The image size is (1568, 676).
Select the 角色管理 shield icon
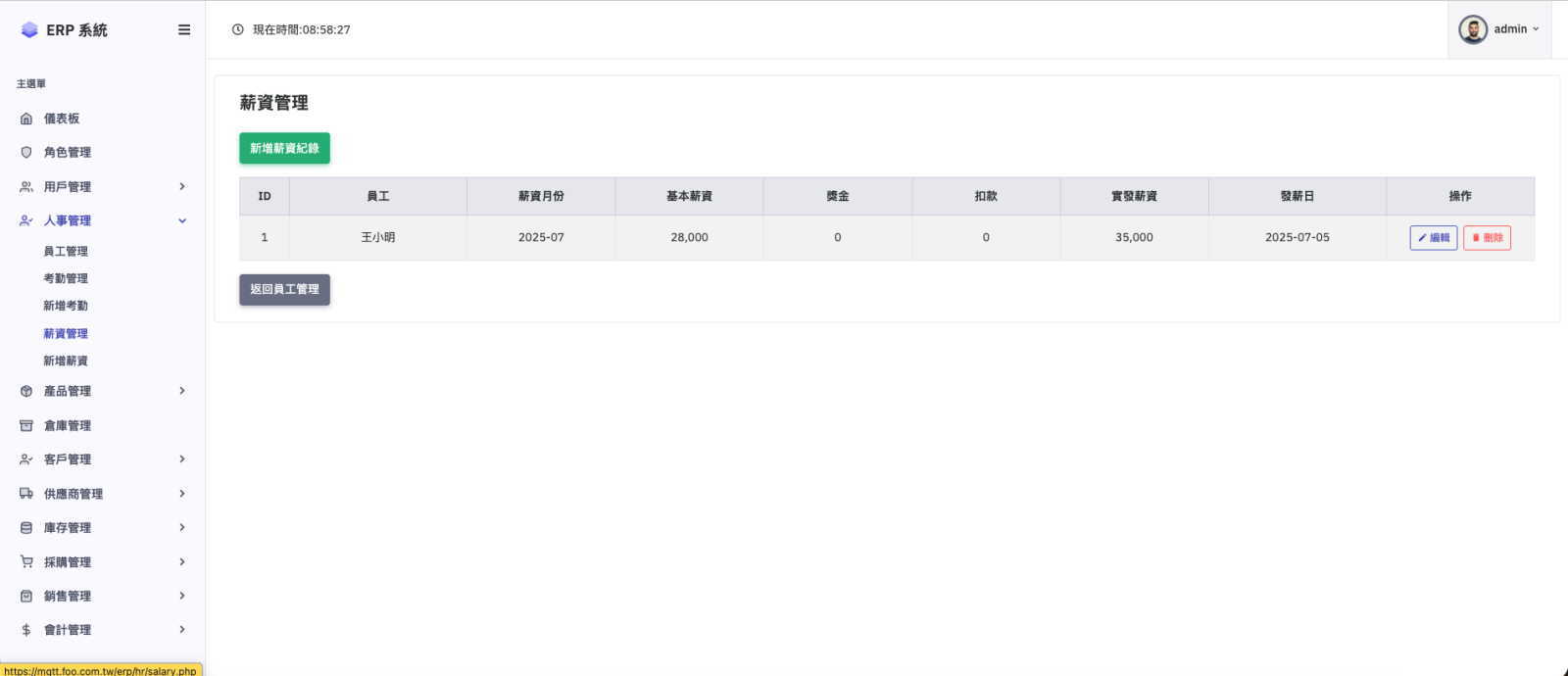[26, 153]
